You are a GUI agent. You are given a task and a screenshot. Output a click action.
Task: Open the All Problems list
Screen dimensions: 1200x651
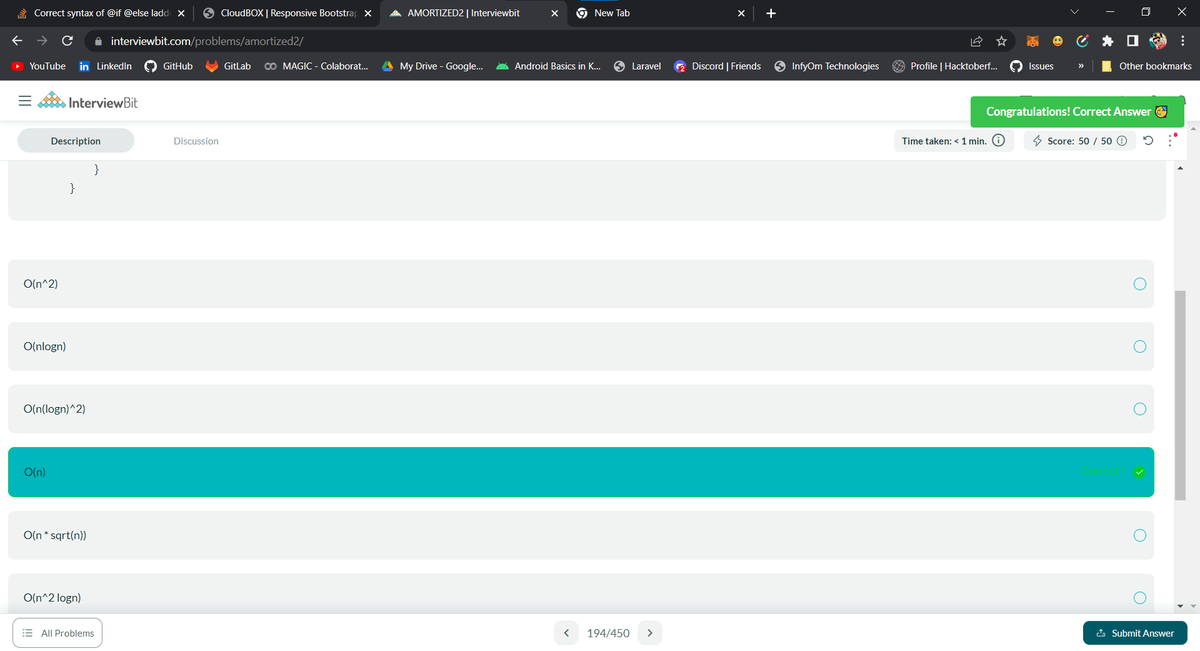[59, 633]
